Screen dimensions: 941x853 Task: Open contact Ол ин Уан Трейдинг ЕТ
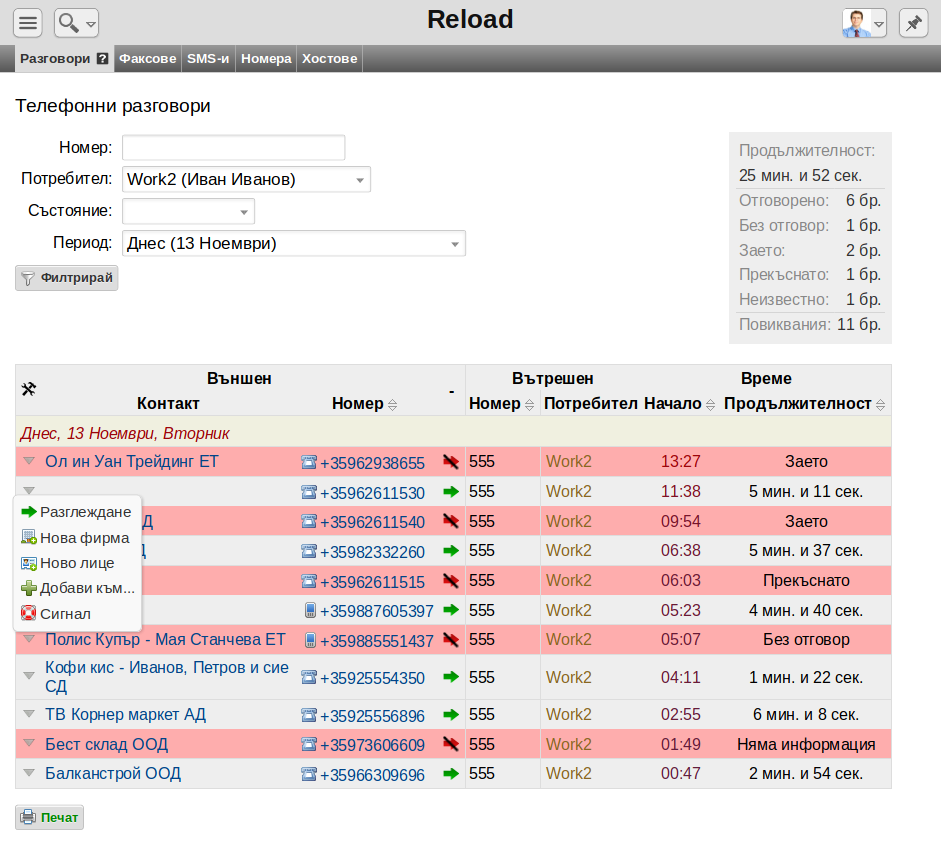(x=132, y=462)
